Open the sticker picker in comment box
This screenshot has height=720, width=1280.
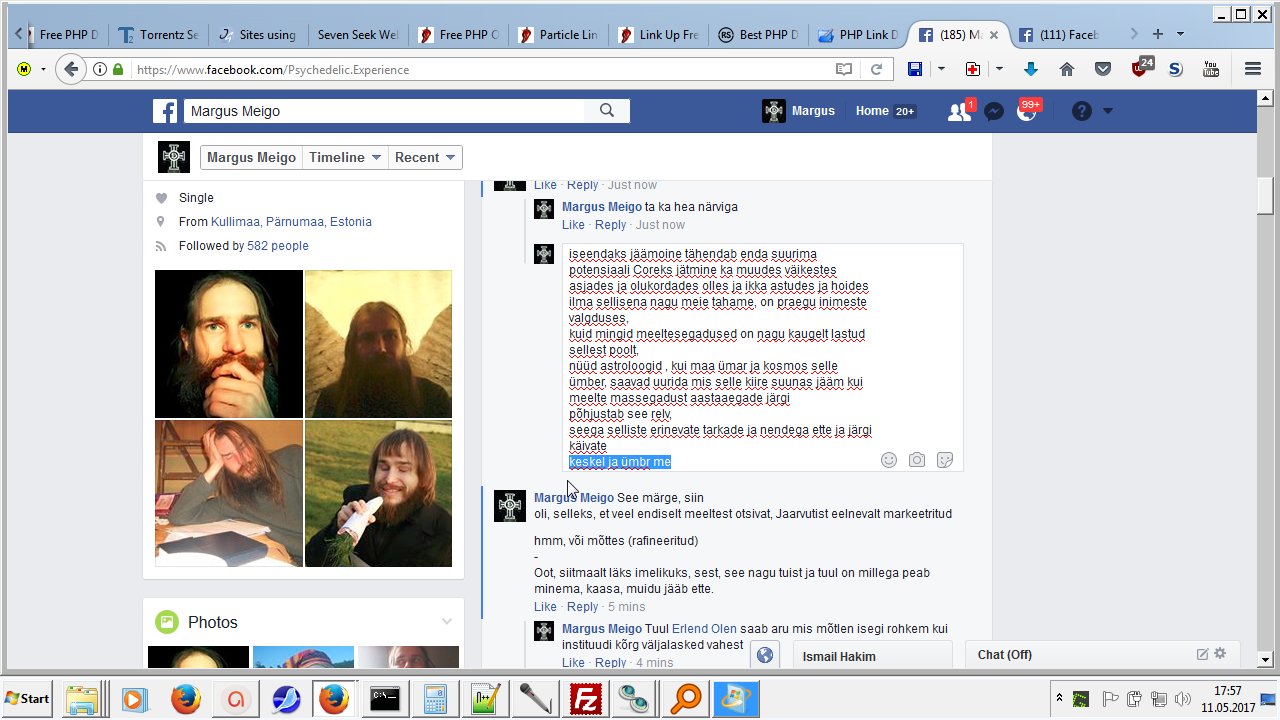pos(945,460)
